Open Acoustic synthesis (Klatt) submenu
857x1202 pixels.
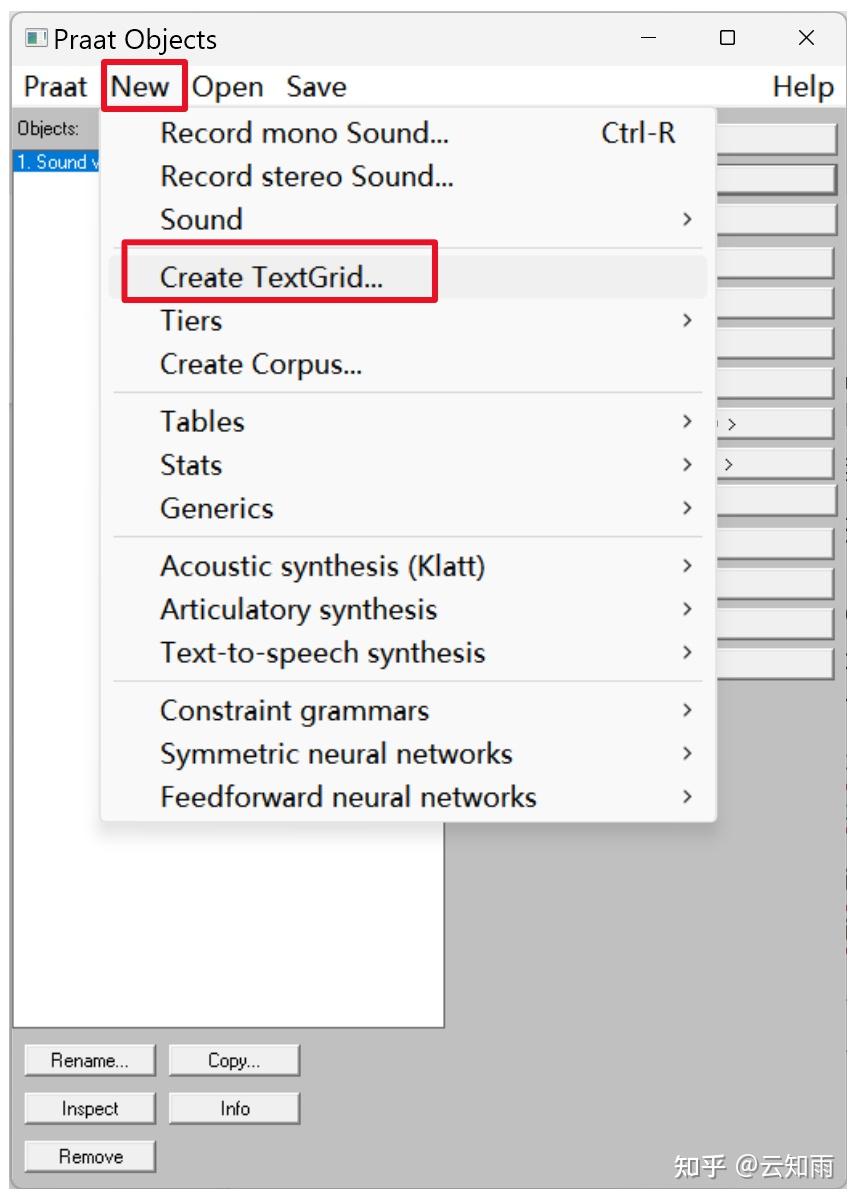pos(322,566)
